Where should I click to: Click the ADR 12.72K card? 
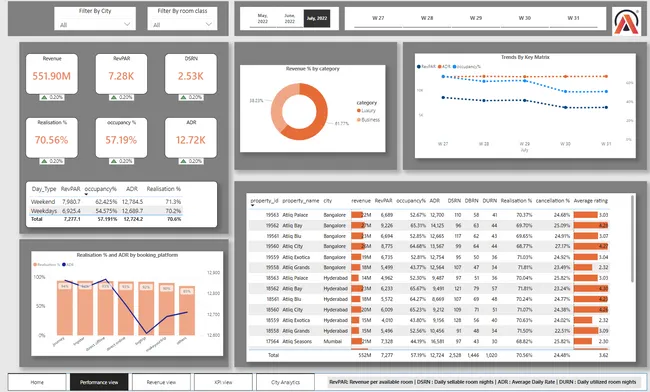[191, 138]
